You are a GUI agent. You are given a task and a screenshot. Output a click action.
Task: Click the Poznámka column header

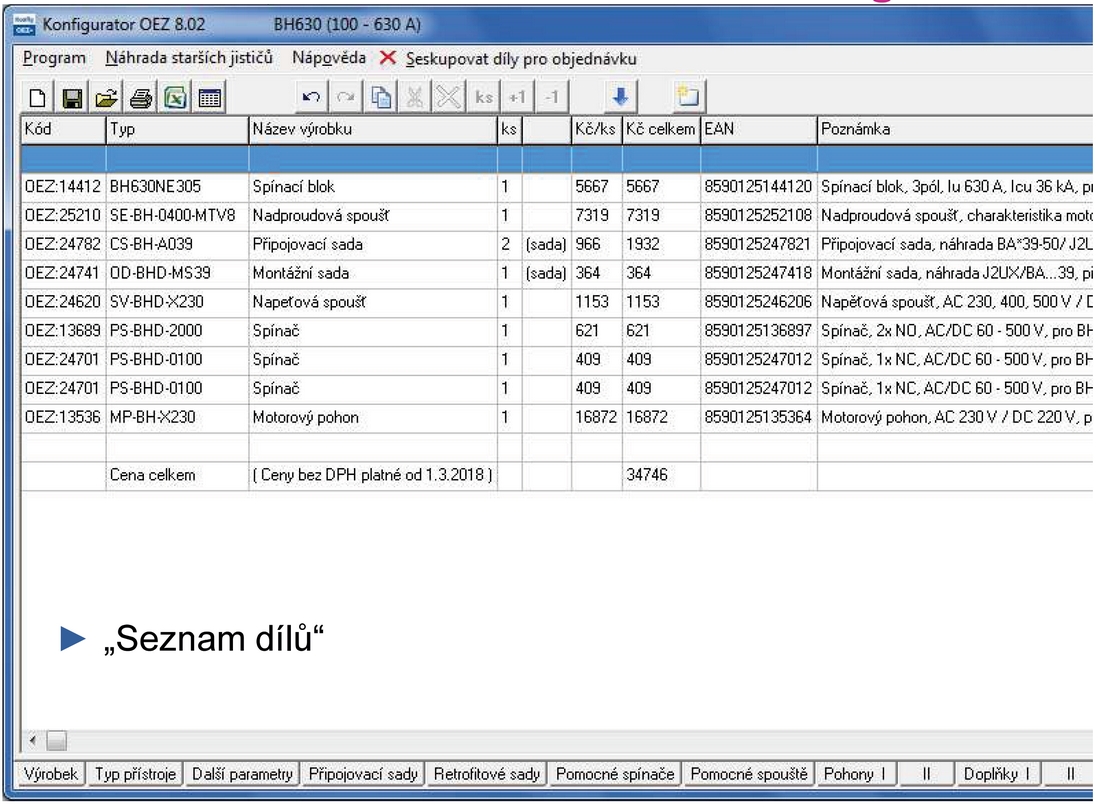pos(955,130)
